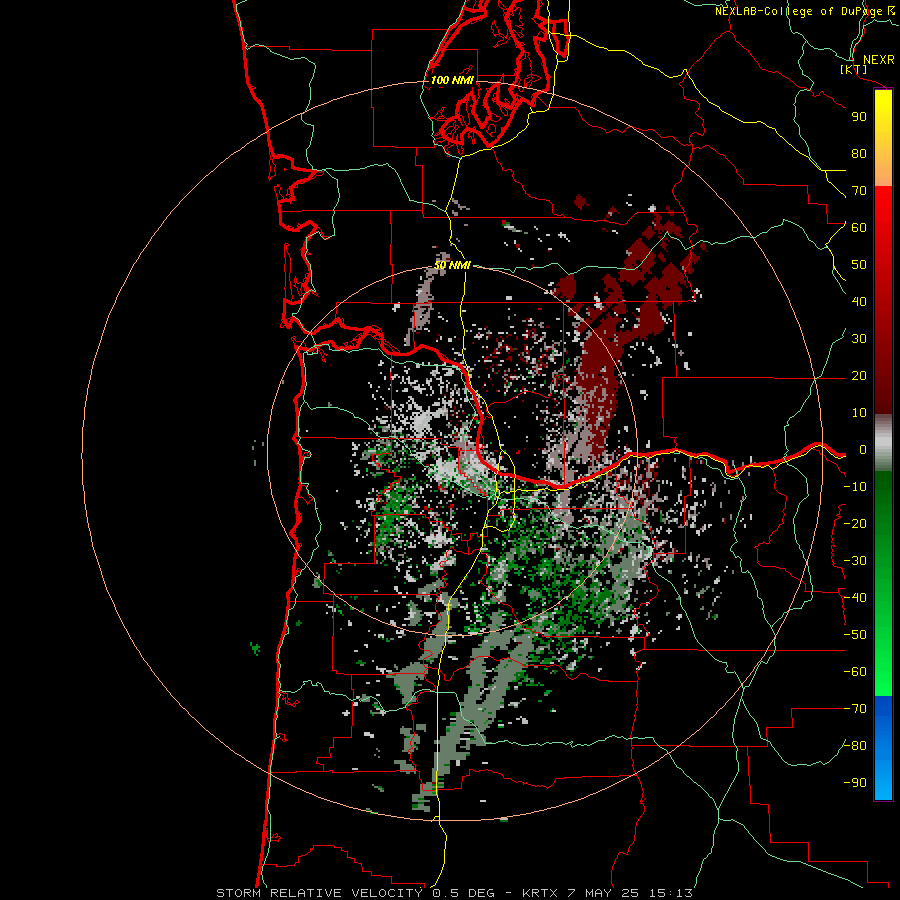Click the -20 value on velocity scale
This screenshot has height=900, width=900.
click(x=855, y=524)
